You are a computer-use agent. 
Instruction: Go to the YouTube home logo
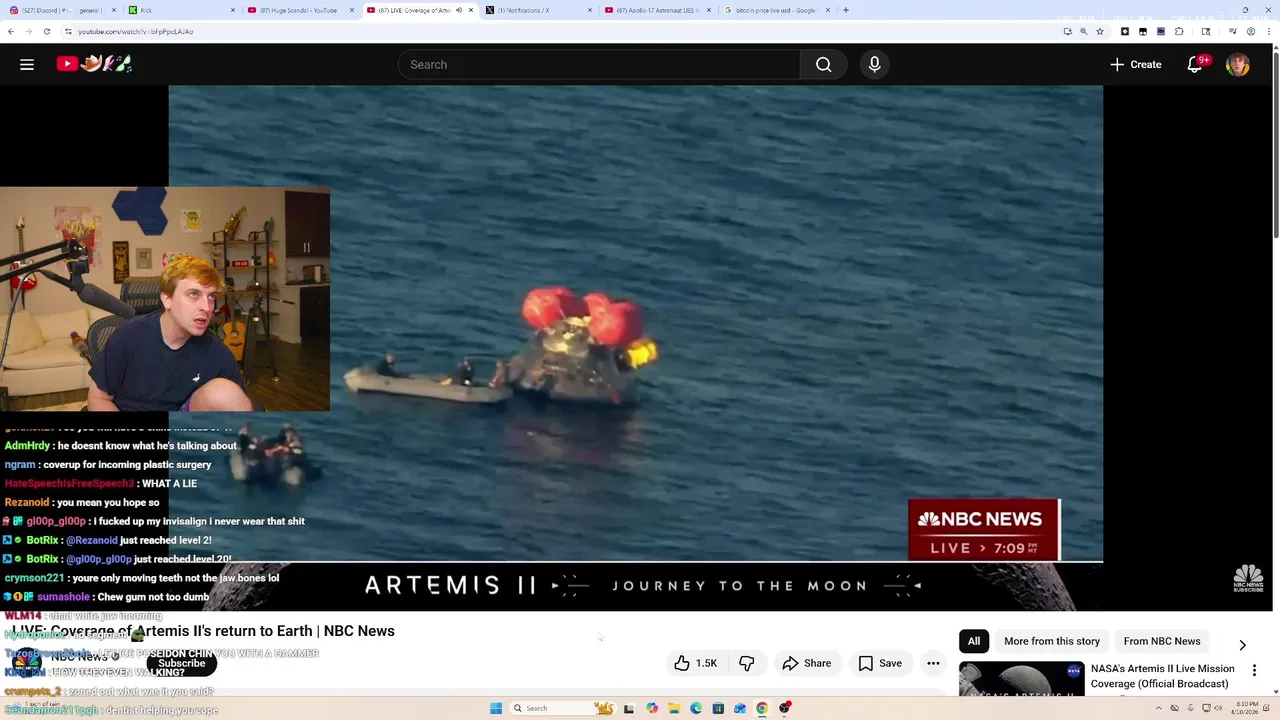(x=95, y=64)
